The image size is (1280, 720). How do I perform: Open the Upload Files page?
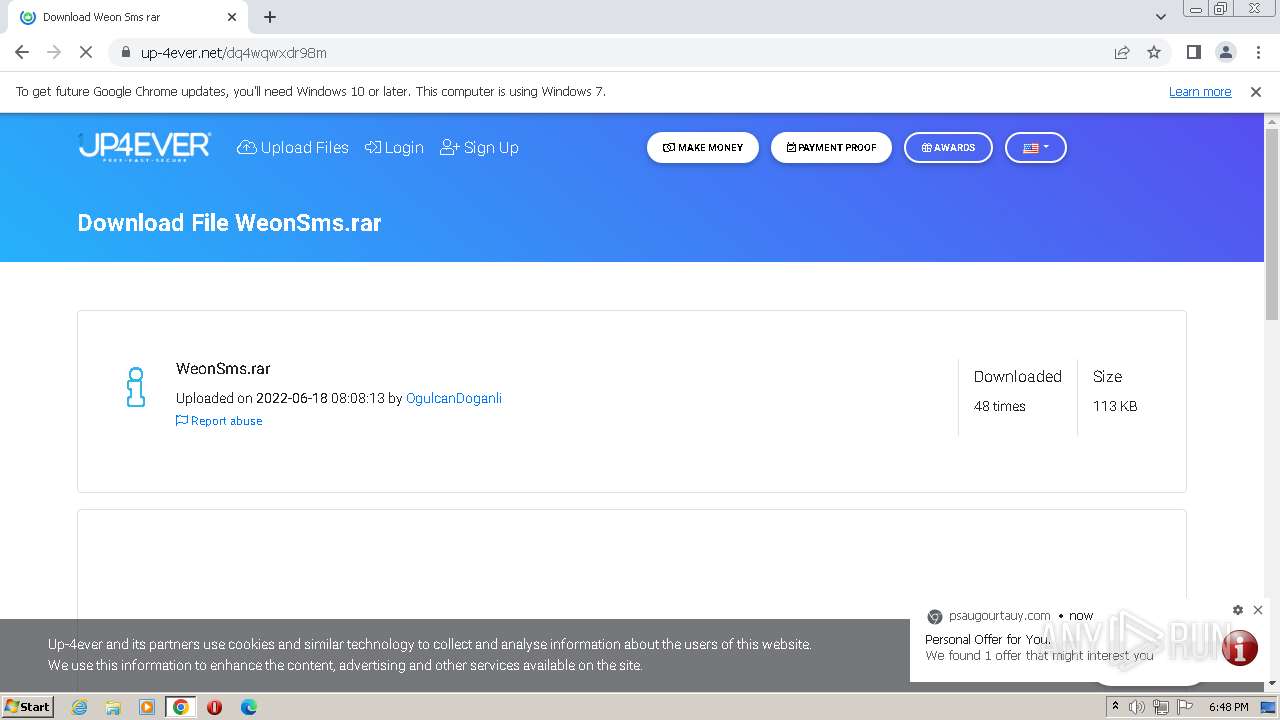292,147
